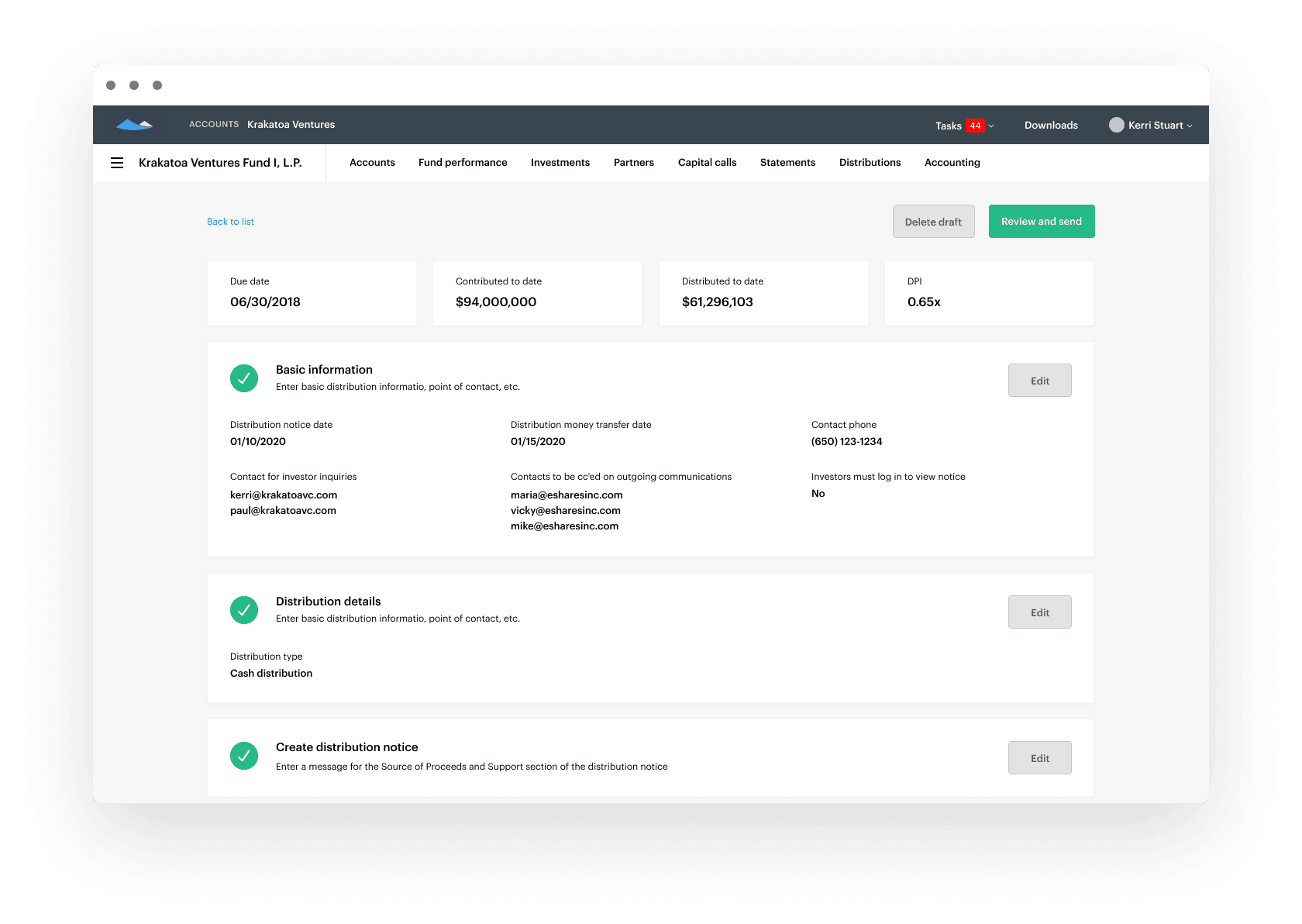Open the Downloads page
1302x924 pixels.
tap(1051, 125)
